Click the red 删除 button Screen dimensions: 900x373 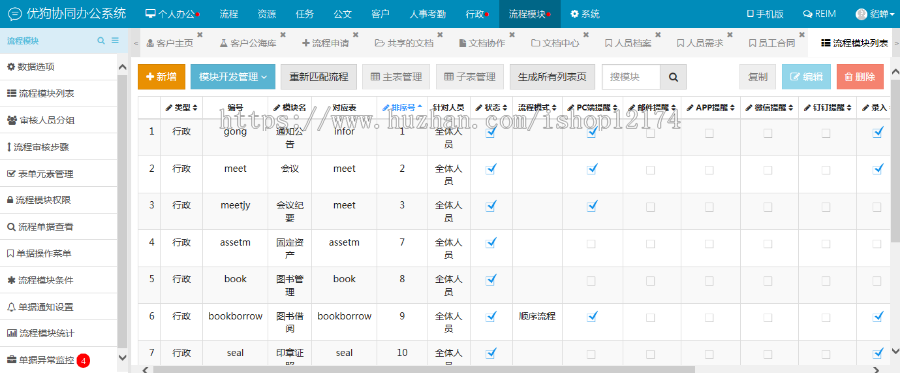click(860, 77)
